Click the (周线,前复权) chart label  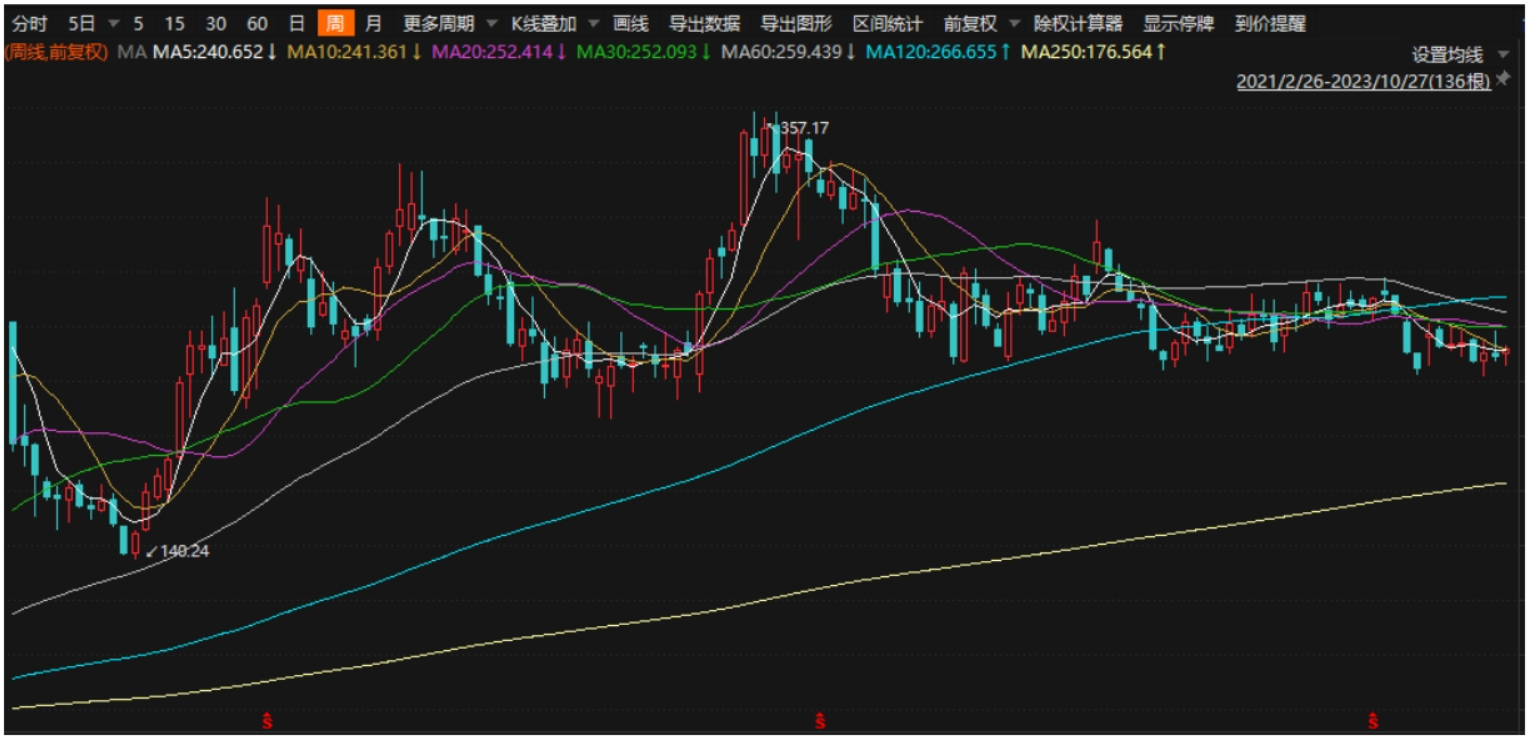pyautogui.click(x=56, y=51)
